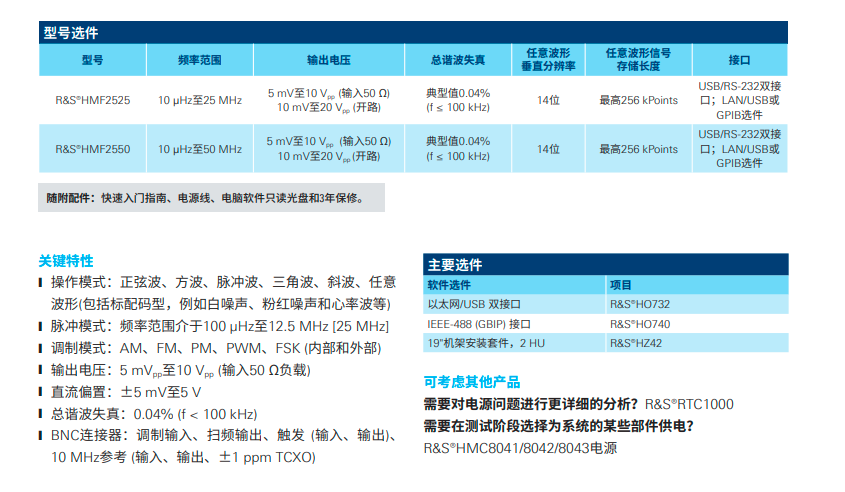The image size is (845, 492).
Task: Click the 关键特性 section heading
Action: click(66, 261)
